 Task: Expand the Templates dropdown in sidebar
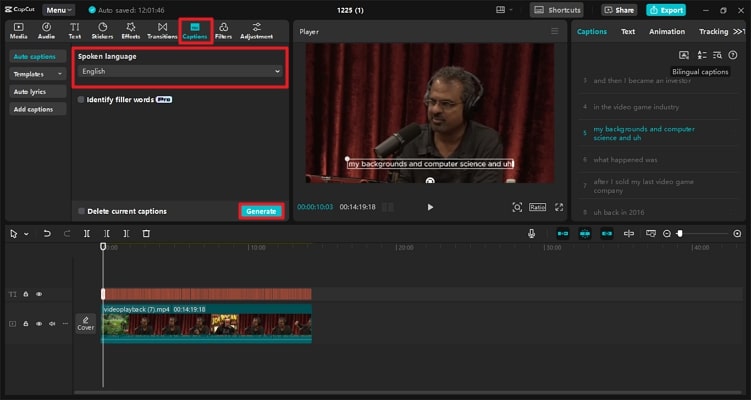(x=37, y=74)
